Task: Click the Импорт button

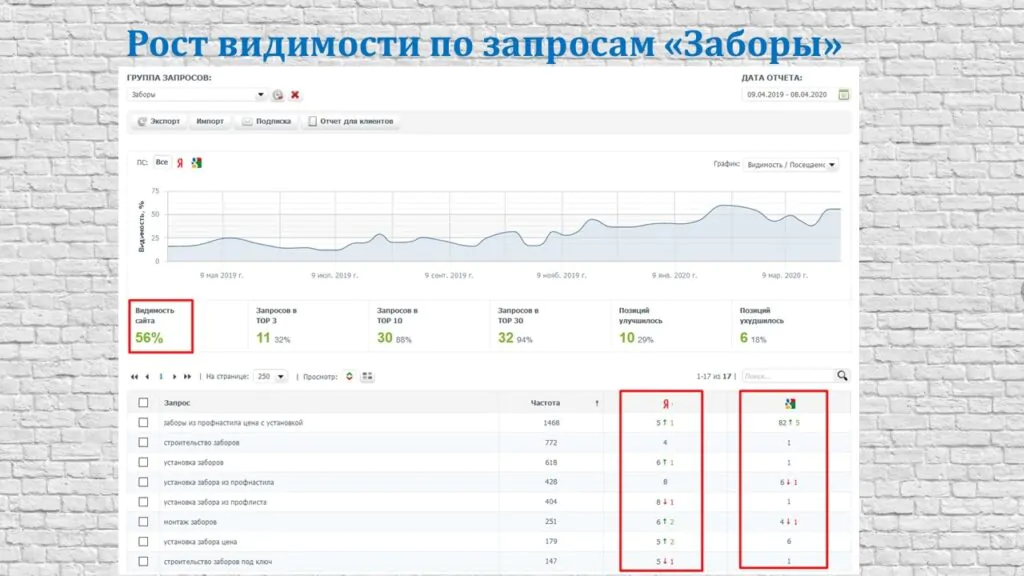Action: (210, 121)
